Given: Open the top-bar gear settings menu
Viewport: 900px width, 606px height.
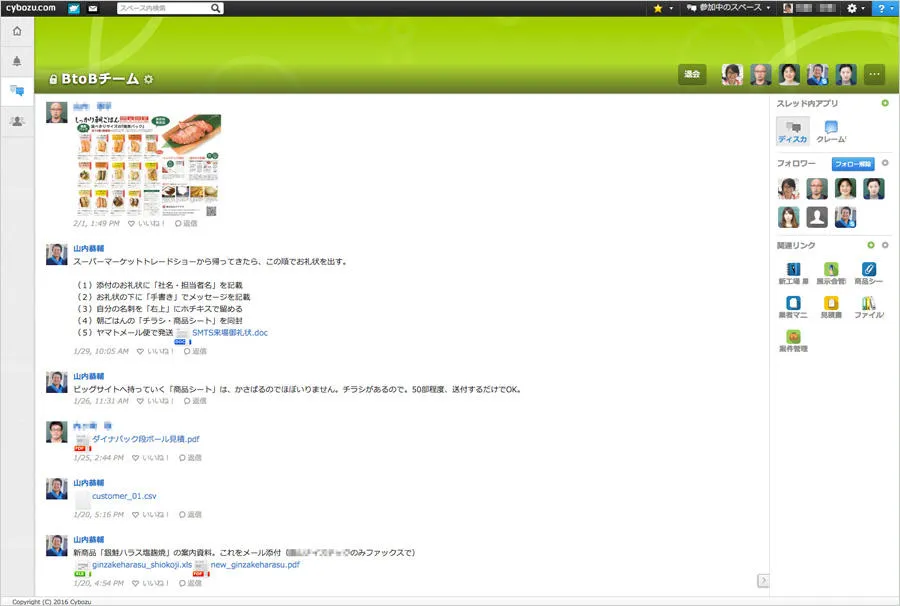Looking at the screenshot, I should (855, 8).
